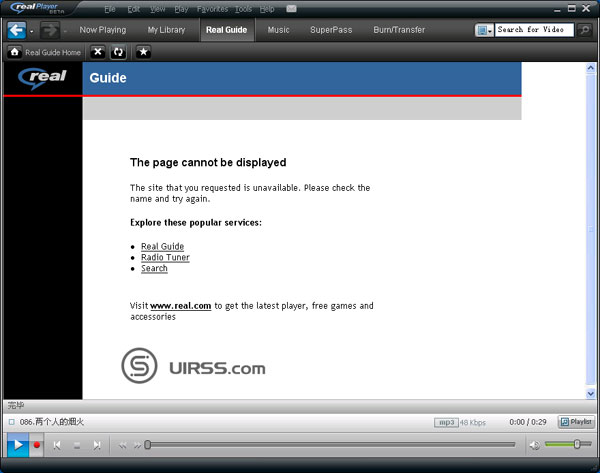Viewport: 600px width, 473px height.
Task: Click the Real logo in the sidebar
Action: tap(42, 78)
